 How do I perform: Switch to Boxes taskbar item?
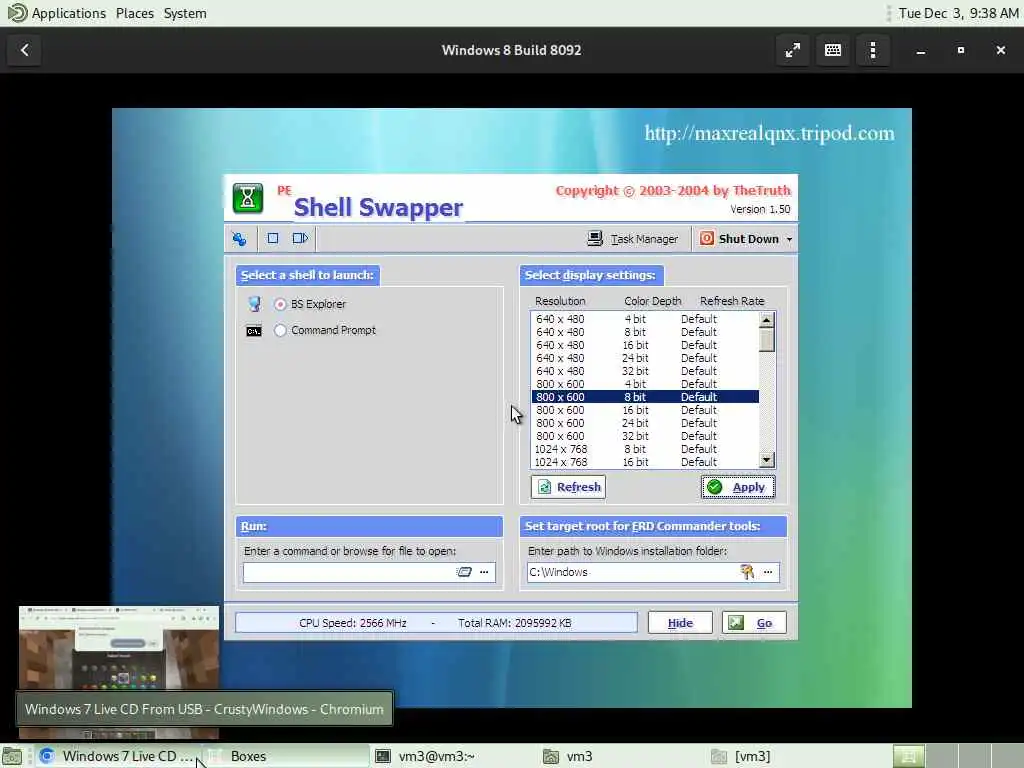[x=285, y=756]
